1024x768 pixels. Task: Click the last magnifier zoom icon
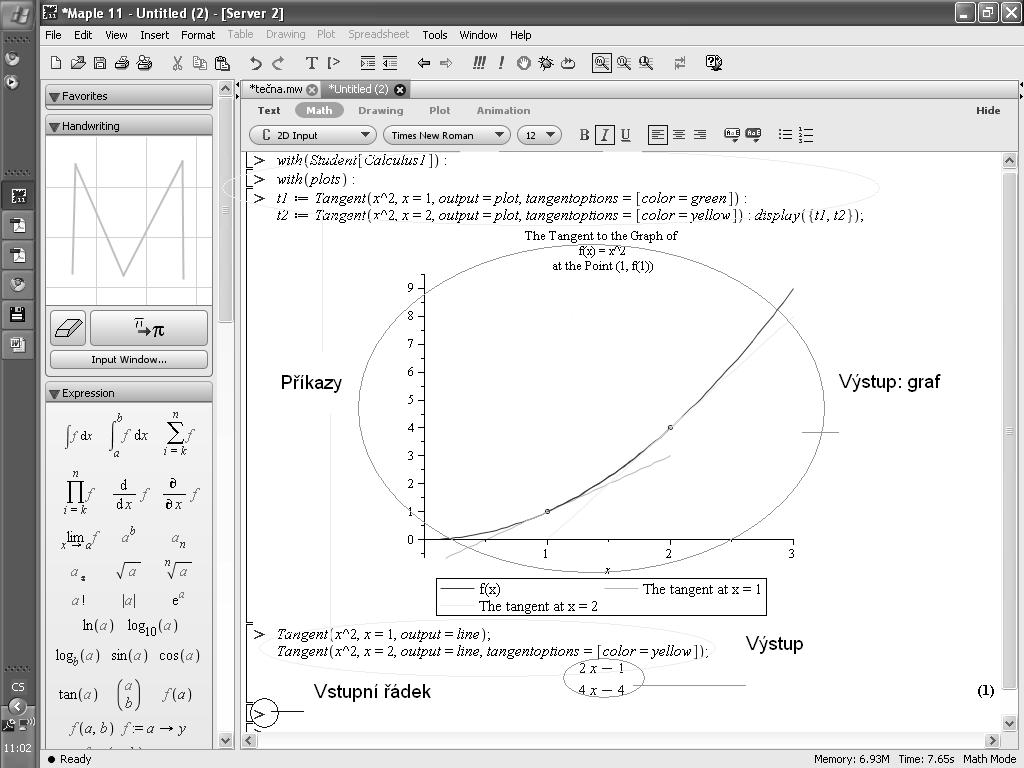(646, 63)
